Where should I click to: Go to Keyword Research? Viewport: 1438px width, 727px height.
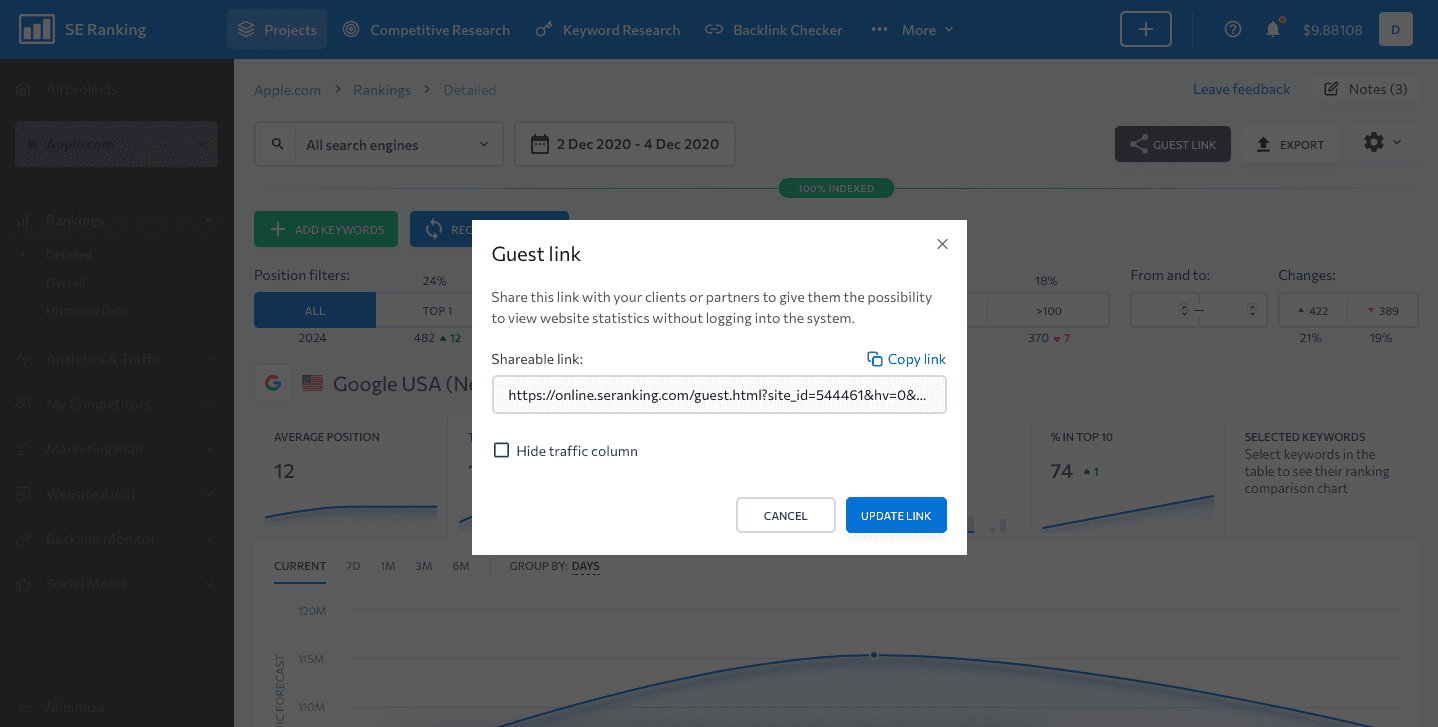(608, 30)
